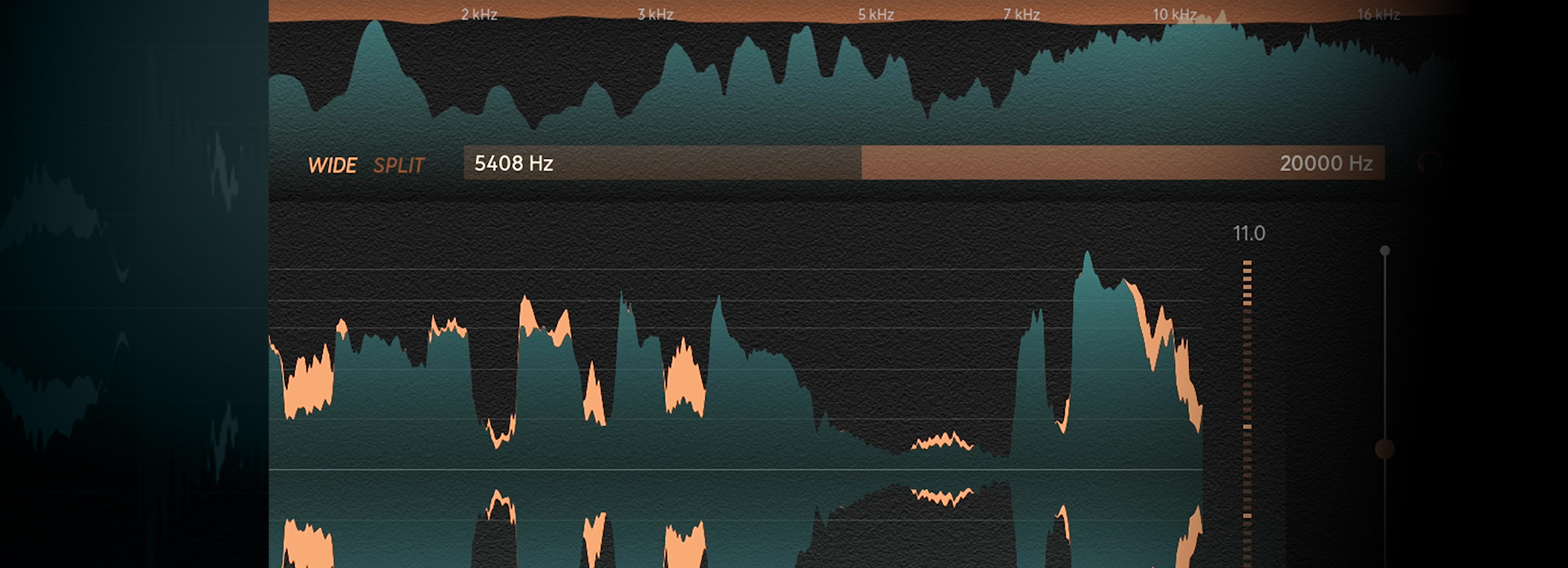
Task: Click the 7 kHz frequency label
Action: (x=1021, y=14)
